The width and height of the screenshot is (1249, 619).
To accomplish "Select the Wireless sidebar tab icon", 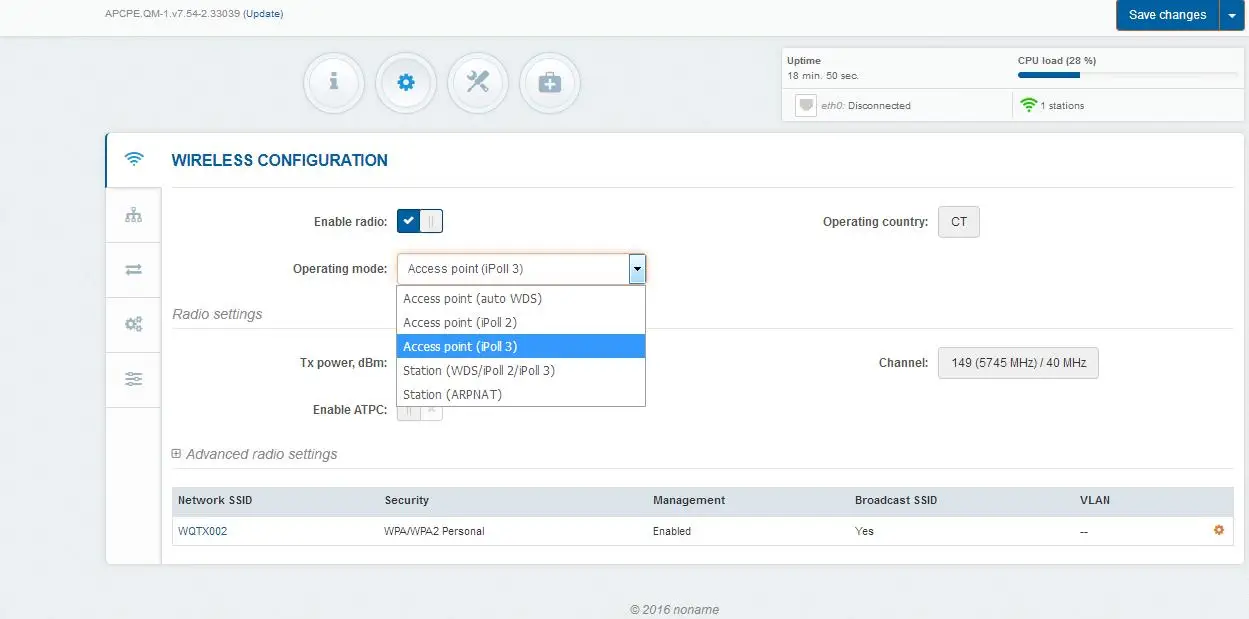I will [133, 160].
